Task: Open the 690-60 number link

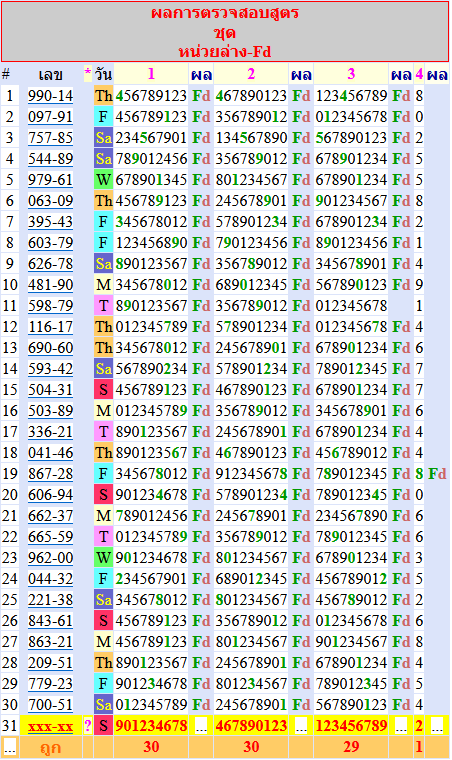Action: click(x=50, y=348)
